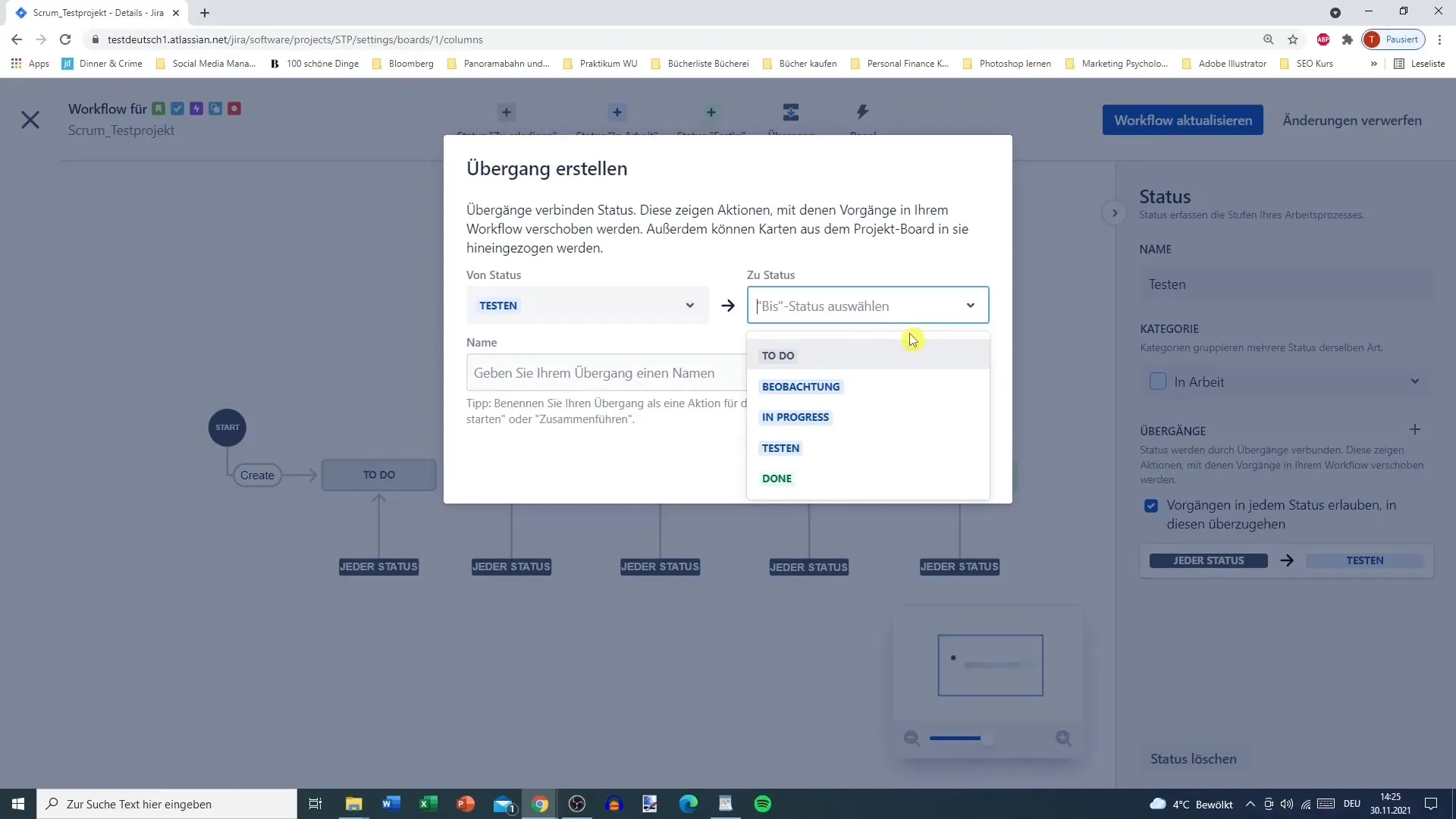Open the ABP extension icon
Viewport: 1456px width, 819px height.
coord(1323,39)
